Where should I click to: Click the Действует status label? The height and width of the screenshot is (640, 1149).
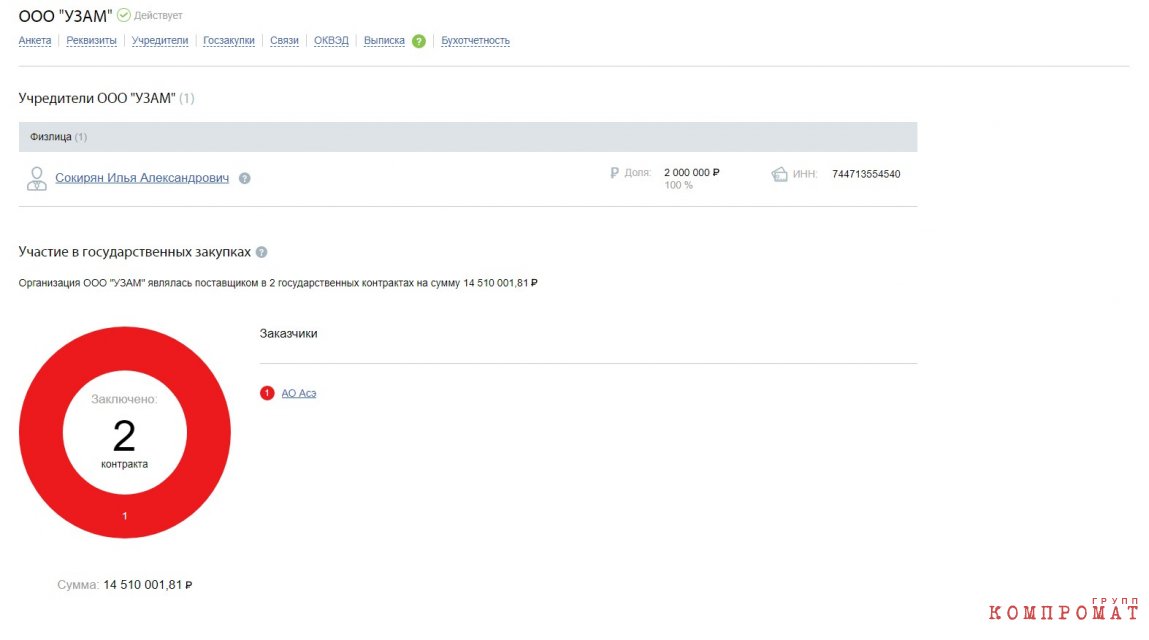point(158,15)
